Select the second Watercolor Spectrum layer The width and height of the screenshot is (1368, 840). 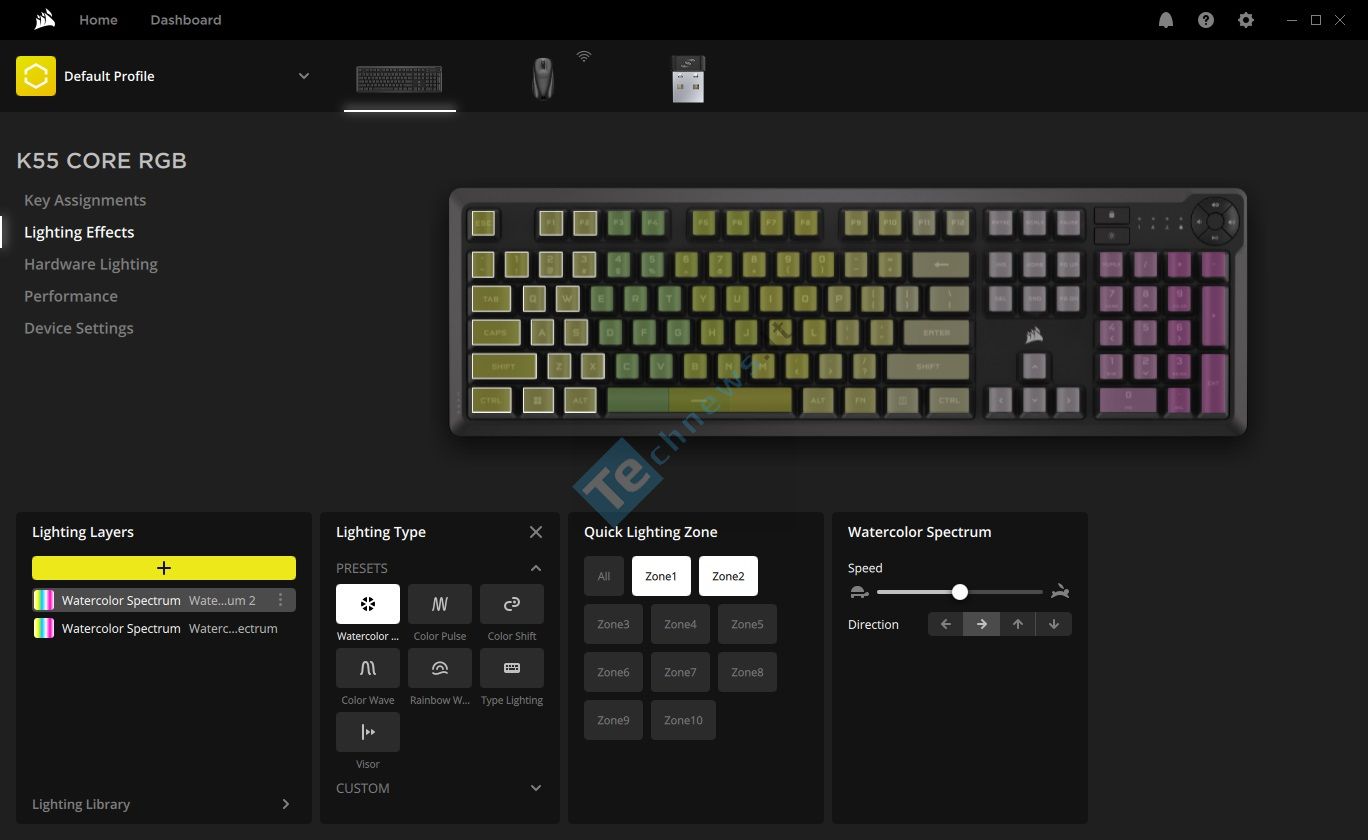pyautogui.click(x=164, y=628)
